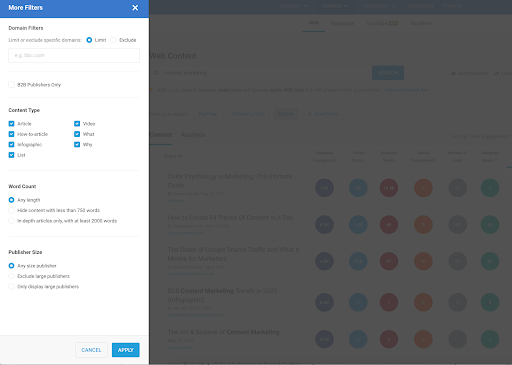Screen dimensions: 512x365
Task: Click the domain filter input field
Action: pos(74,55)
